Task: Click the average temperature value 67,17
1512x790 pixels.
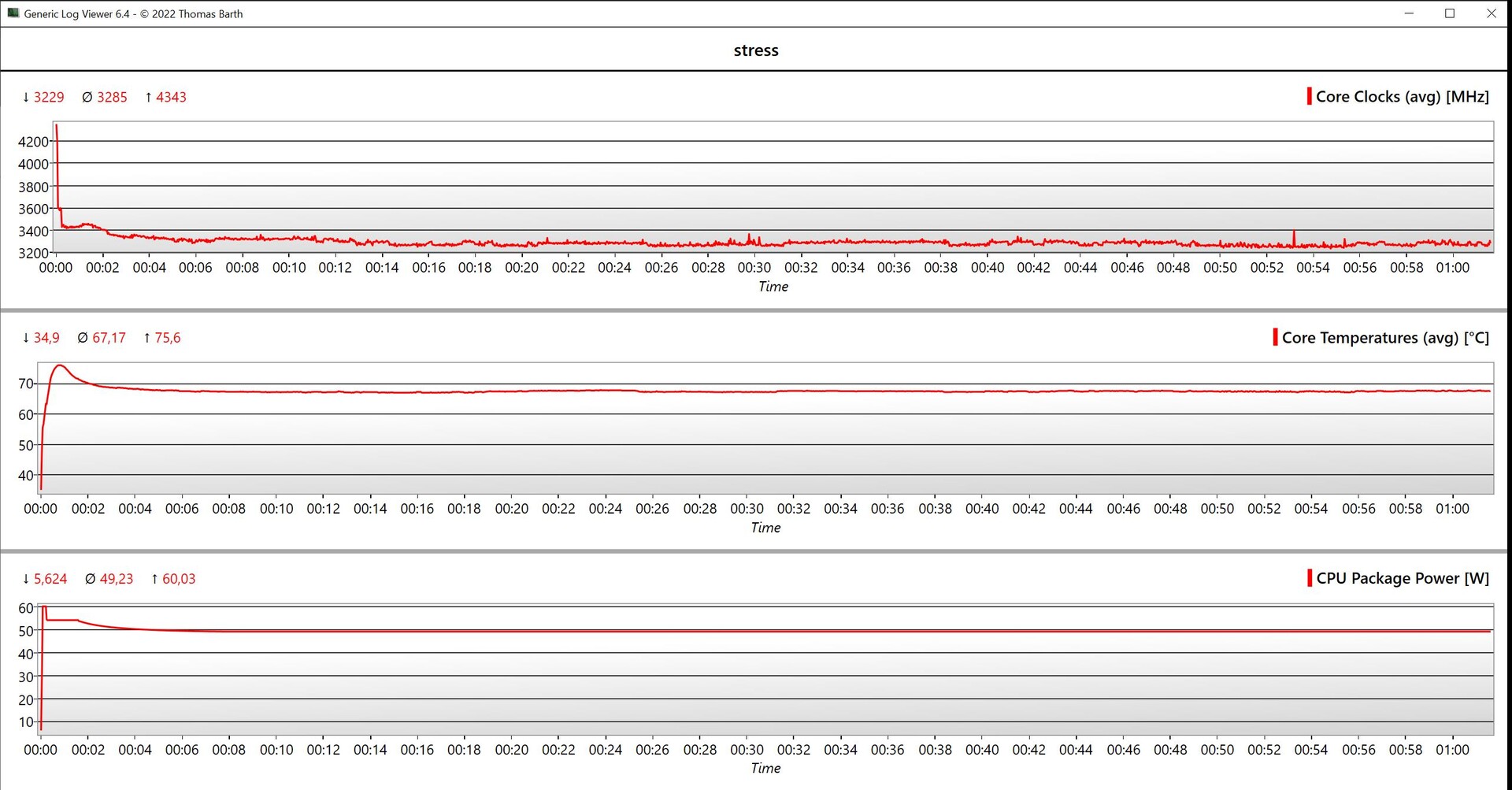Action: (x=109, y=338)
